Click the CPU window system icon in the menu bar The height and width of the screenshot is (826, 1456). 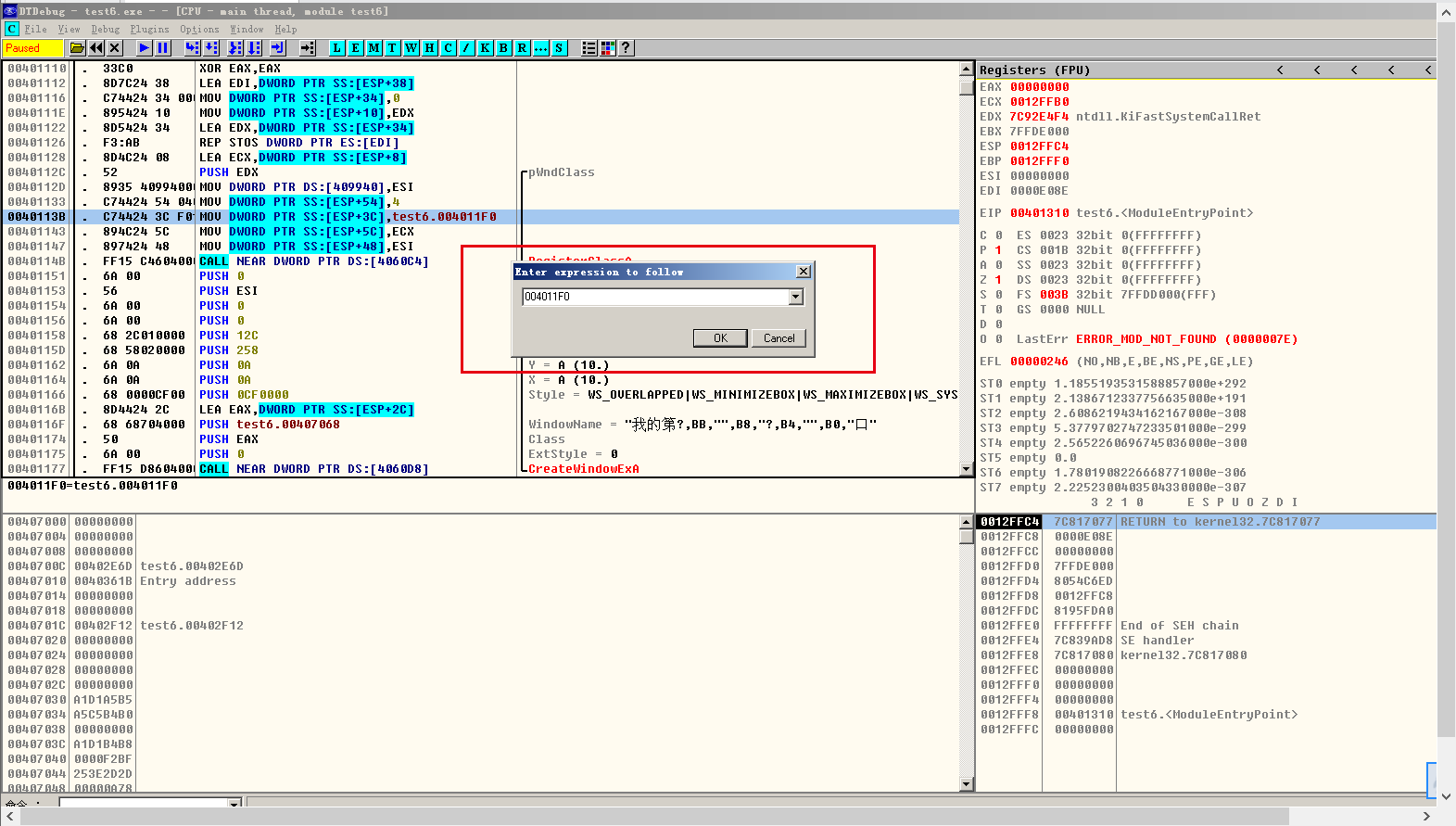11,30
